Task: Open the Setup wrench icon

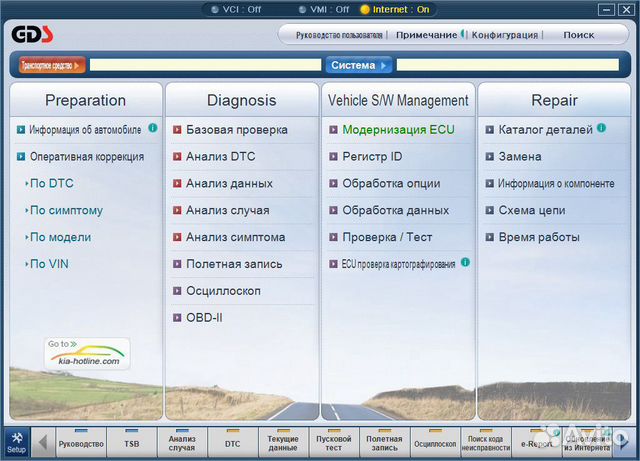Action: [16, 441]
